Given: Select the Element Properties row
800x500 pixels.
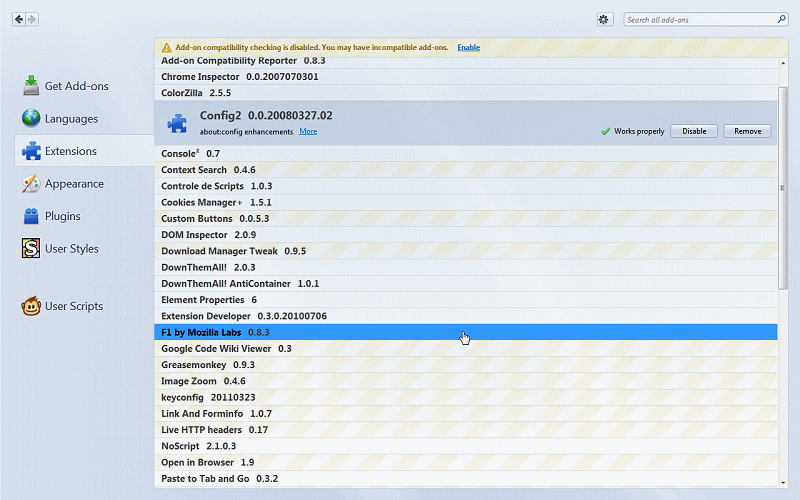Looking at the screenshot, I should coord(466,300).
